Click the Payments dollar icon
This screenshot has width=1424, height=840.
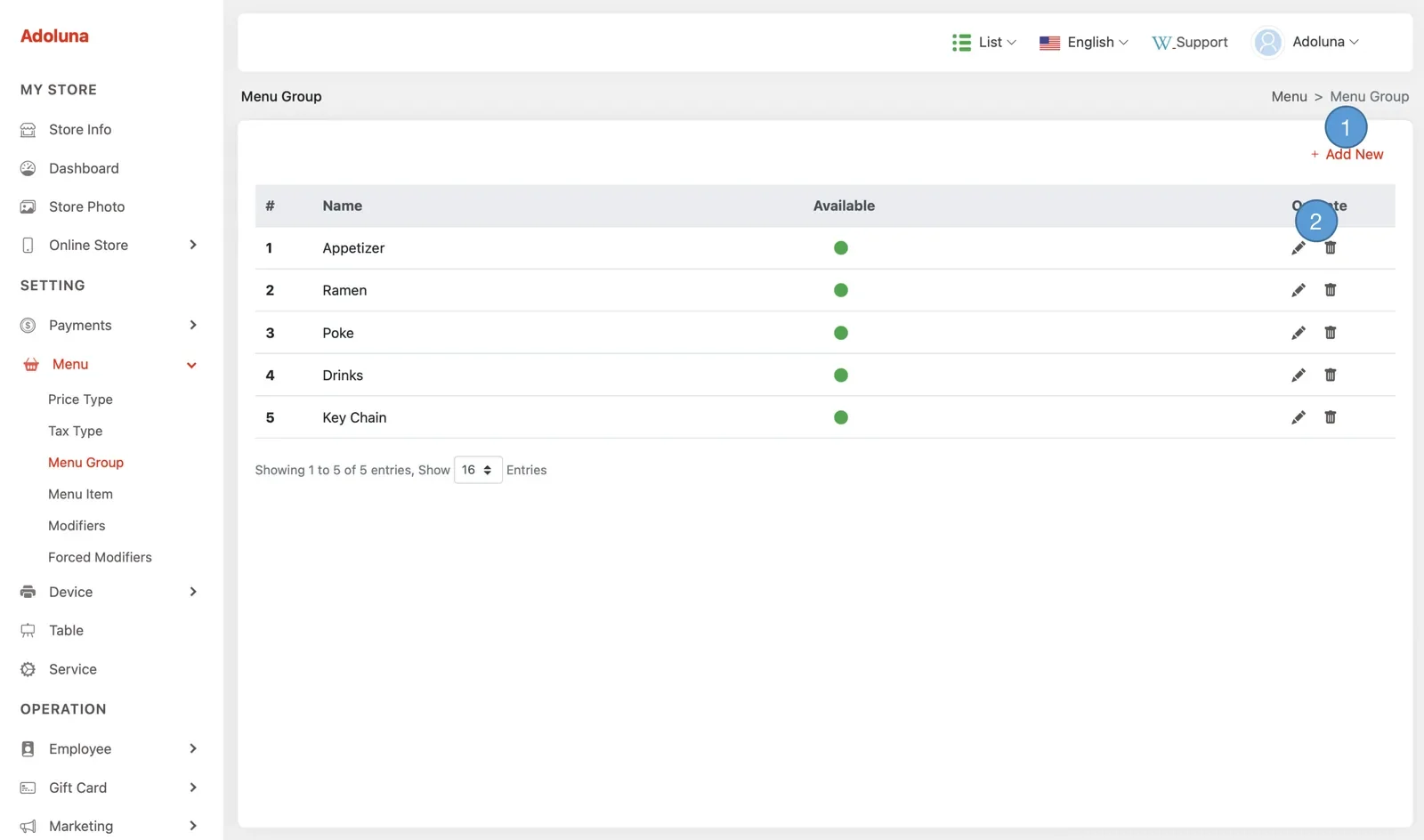(x=28, y=326)
